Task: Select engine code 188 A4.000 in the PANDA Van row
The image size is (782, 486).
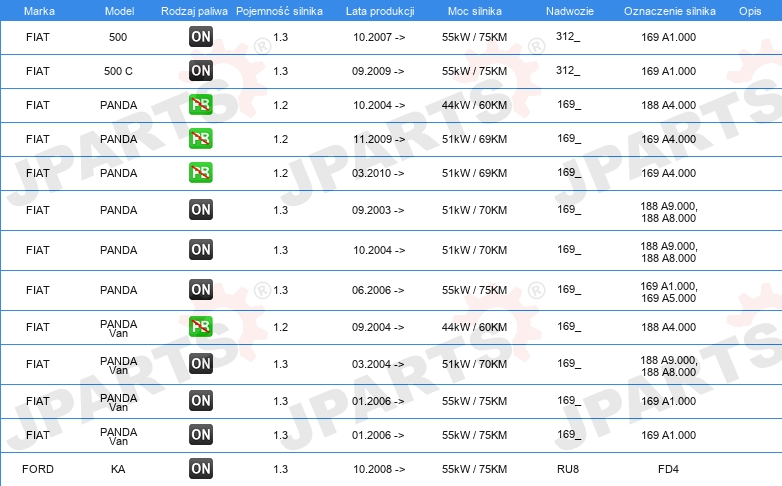Action: pos(668,327)
